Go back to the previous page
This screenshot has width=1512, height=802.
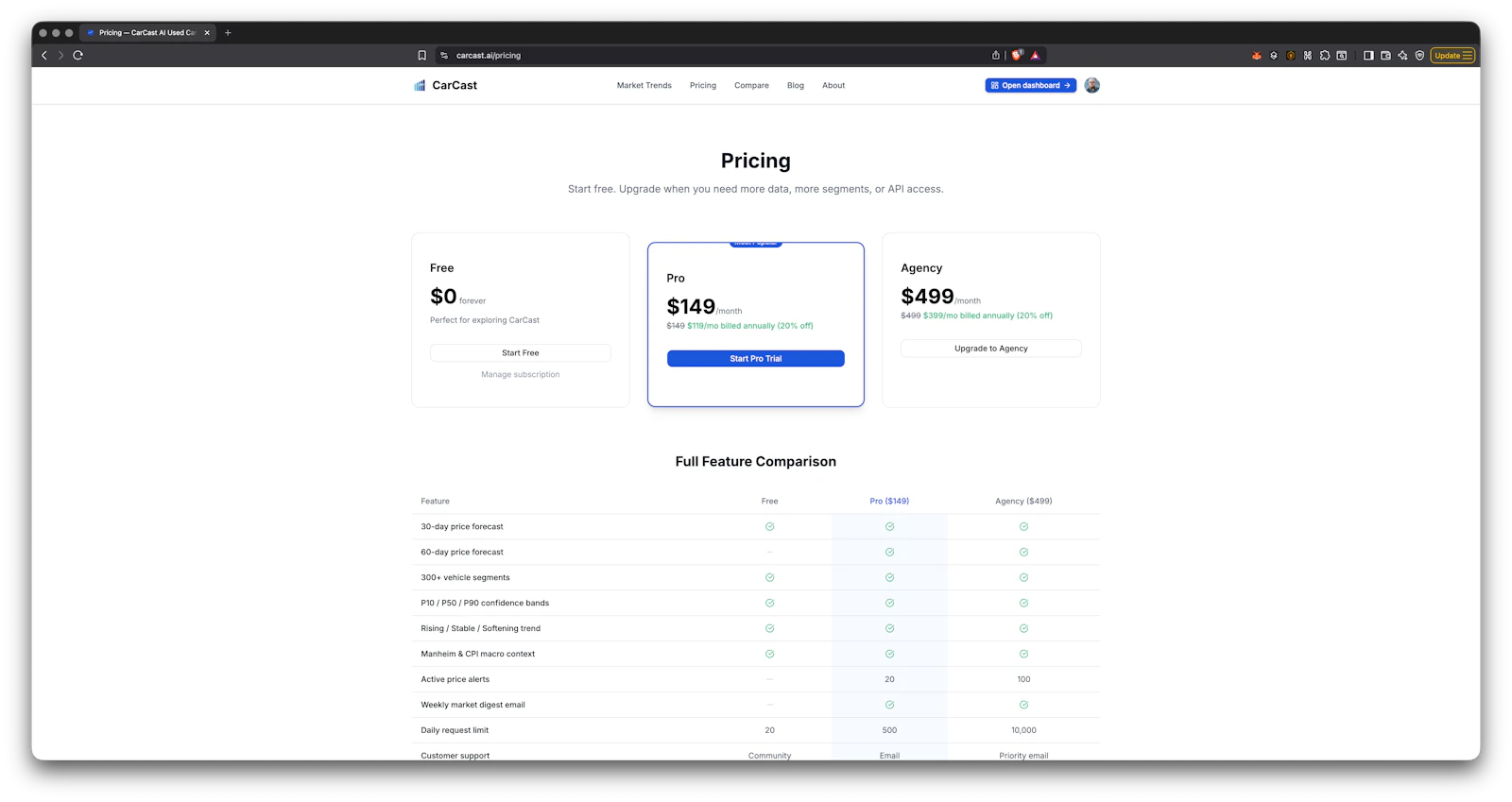tap(44, 55)
